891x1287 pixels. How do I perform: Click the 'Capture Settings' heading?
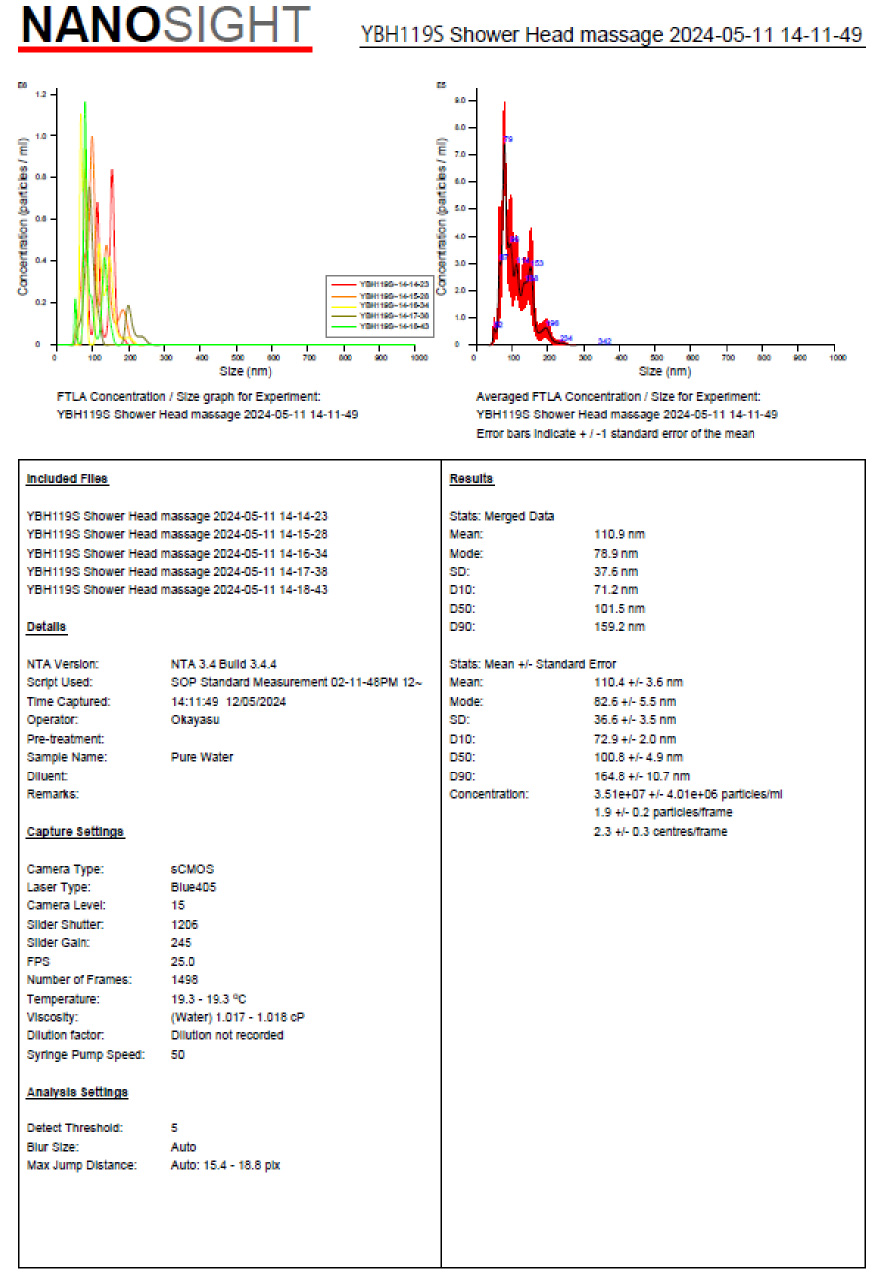(76, 832)
